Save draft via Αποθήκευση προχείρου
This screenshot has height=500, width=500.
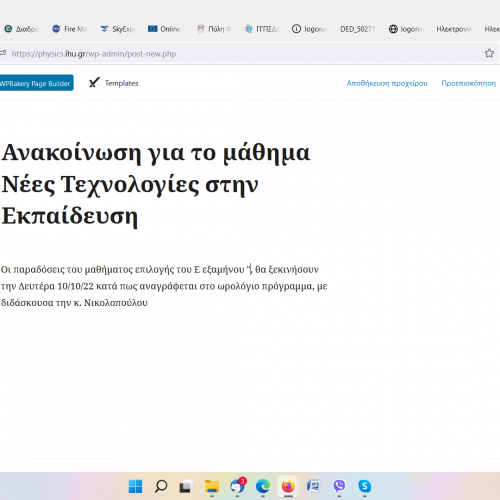click(x=387, y=83)
